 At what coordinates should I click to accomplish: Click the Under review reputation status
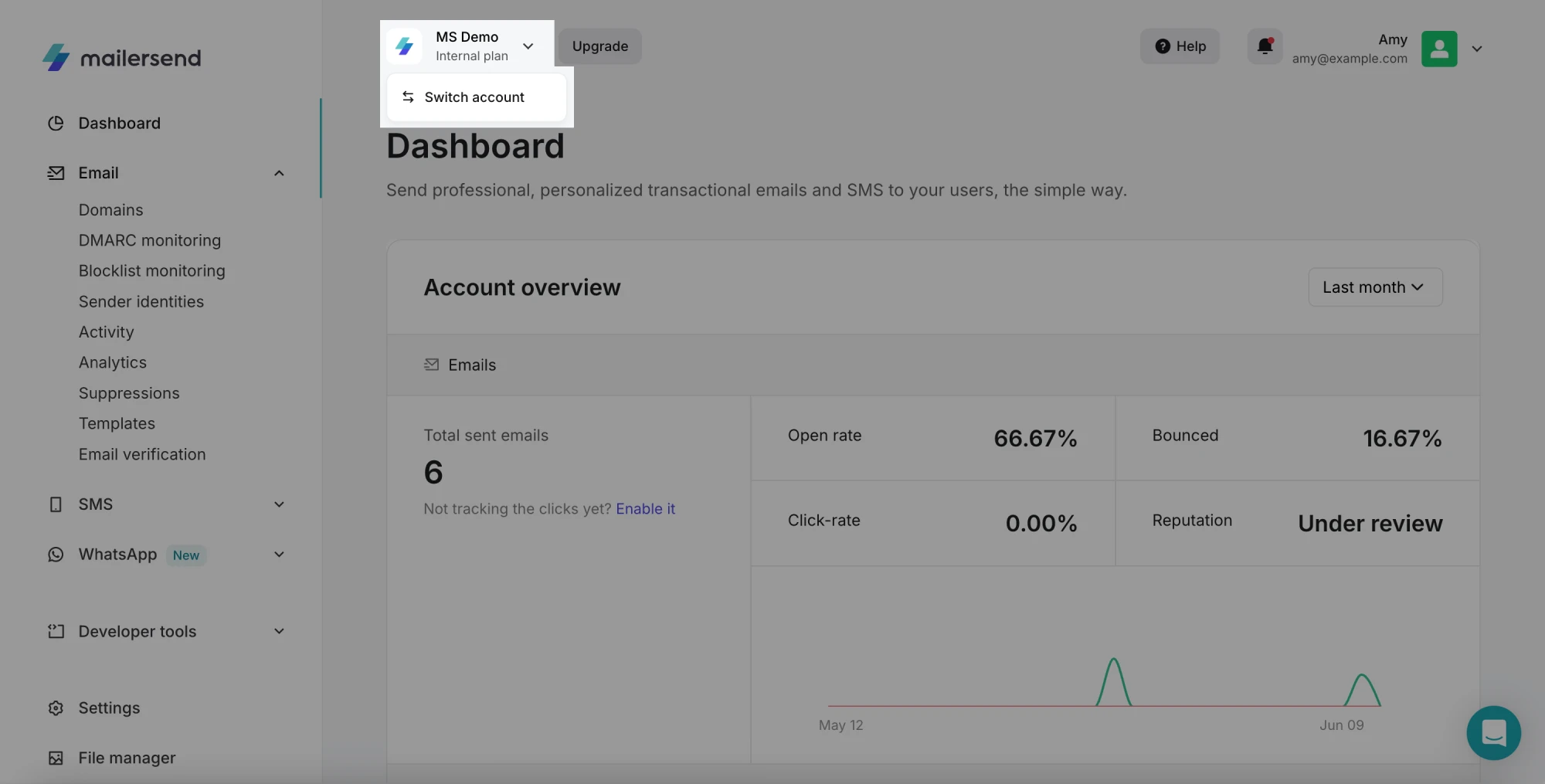pos(1370,524)
